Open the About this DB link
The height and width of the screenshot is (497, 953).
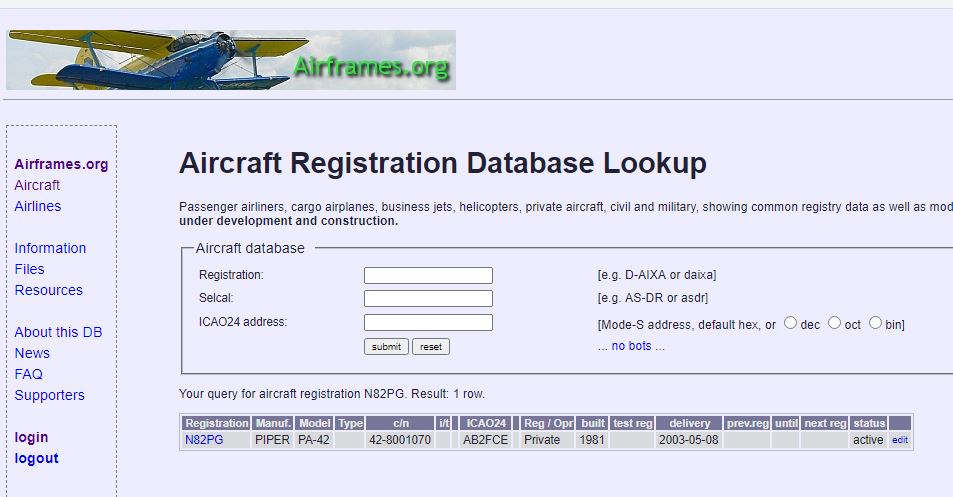tap(58, 332)
